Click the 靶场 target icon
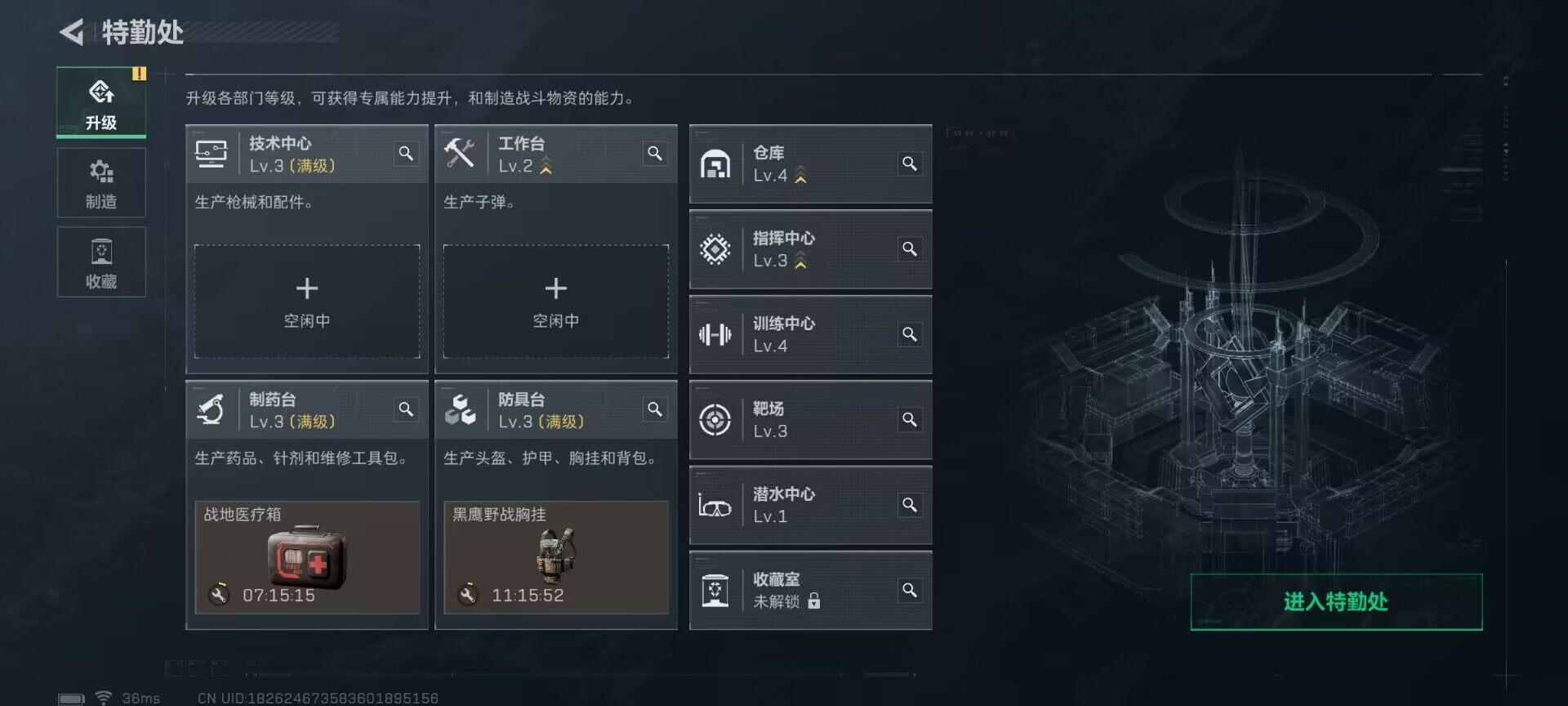The width and height of the screenshot is (1568, 706). point(715,420)
